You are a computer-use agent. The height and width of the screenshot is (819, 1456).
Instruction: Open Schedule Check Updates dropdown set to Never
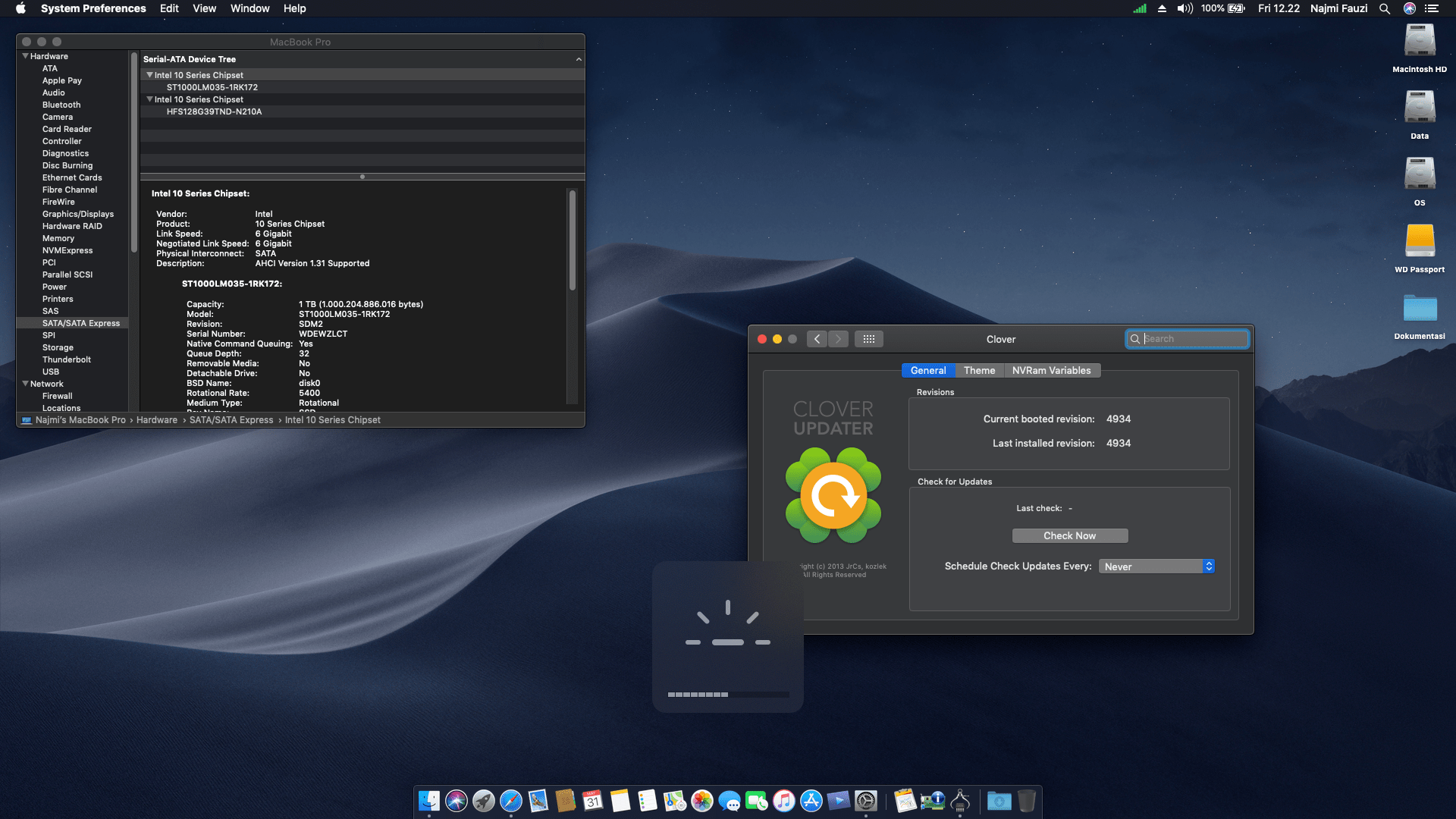pos(1156,566)
